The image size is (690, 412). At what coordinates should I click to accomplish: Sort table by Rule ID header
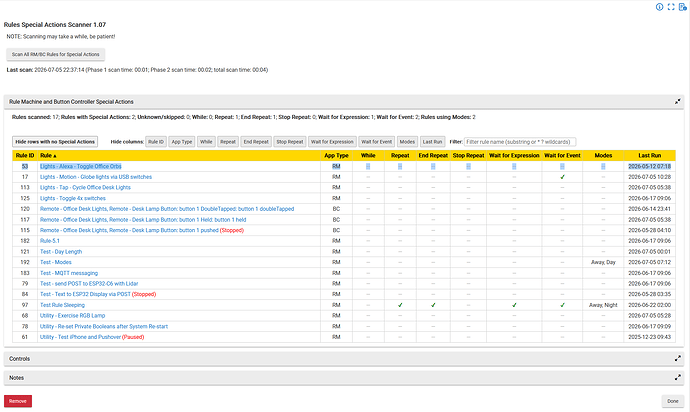click(25, 155)
